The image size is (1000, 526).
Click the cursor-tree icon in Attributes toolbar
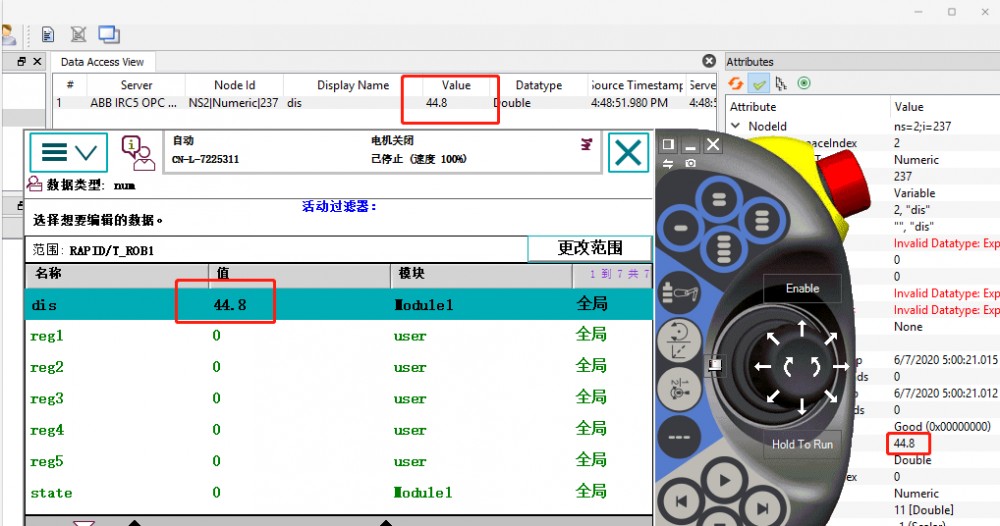[x=781, y=84]
